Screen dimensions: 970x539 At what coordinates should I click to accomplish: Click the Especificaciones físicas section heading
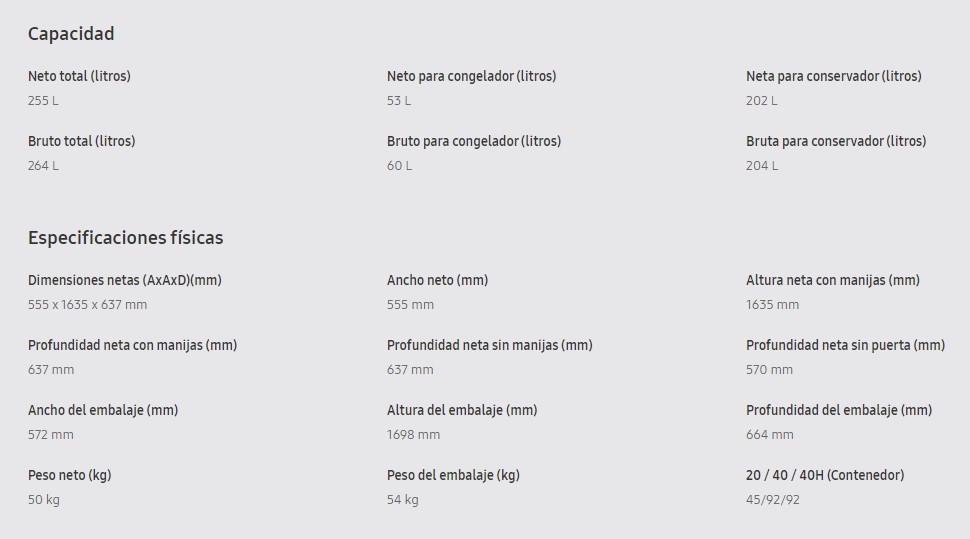[x=125, y=238]
